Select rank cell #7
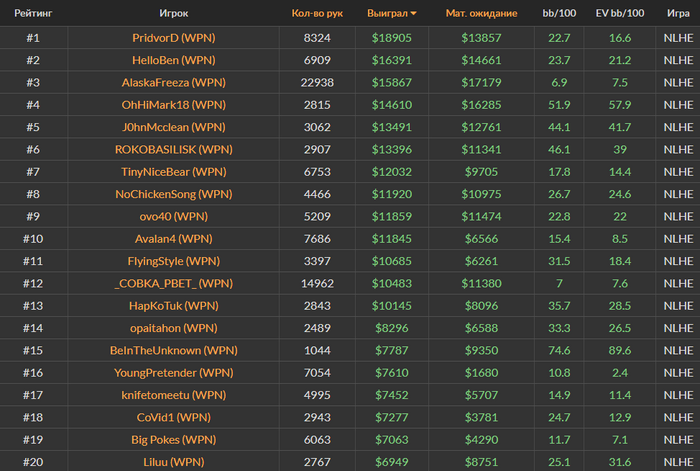The height and width of the screenshot is (471, 700). 33,172
